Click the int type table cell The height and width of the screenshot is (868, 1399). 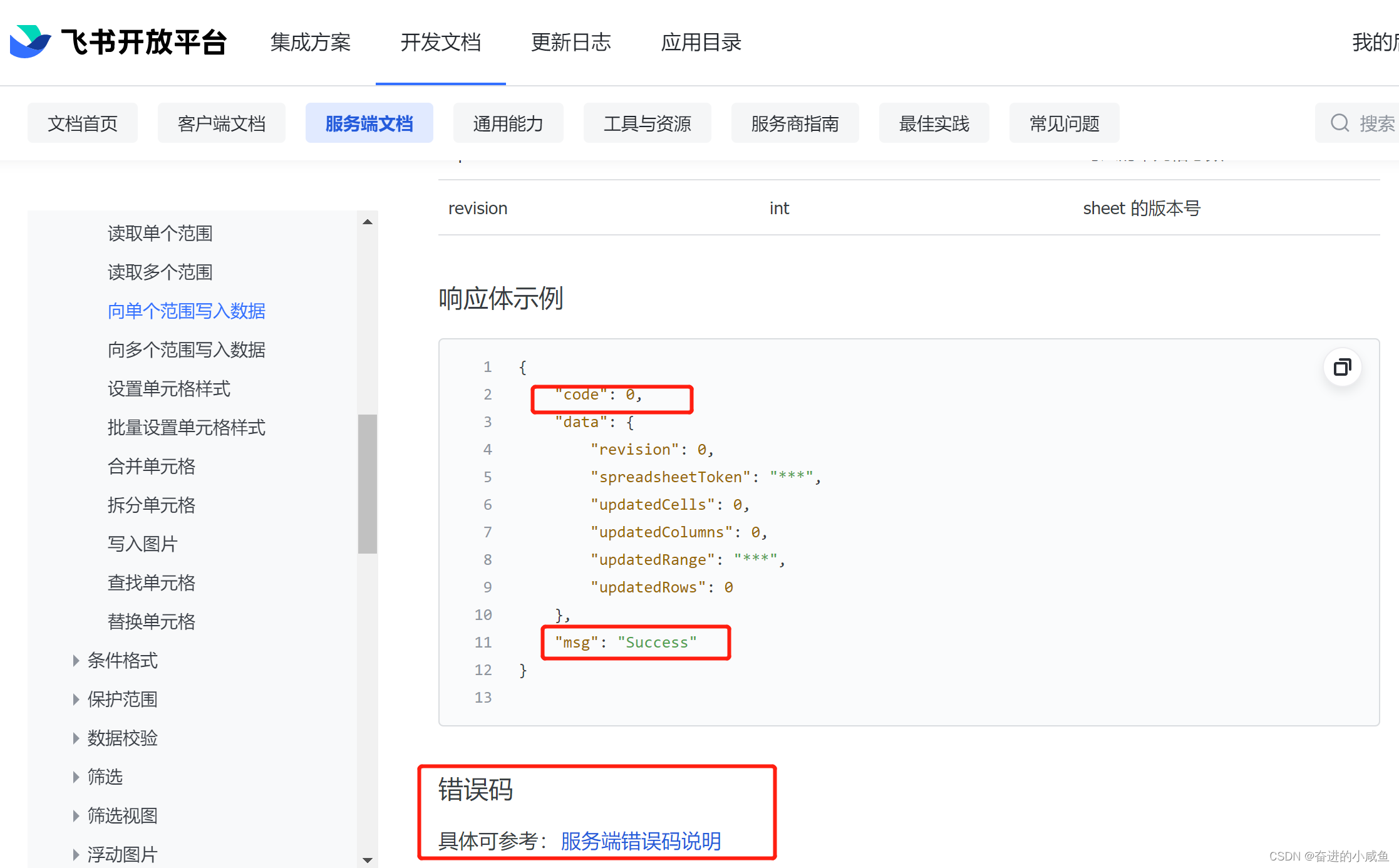[x=779, y=208]
